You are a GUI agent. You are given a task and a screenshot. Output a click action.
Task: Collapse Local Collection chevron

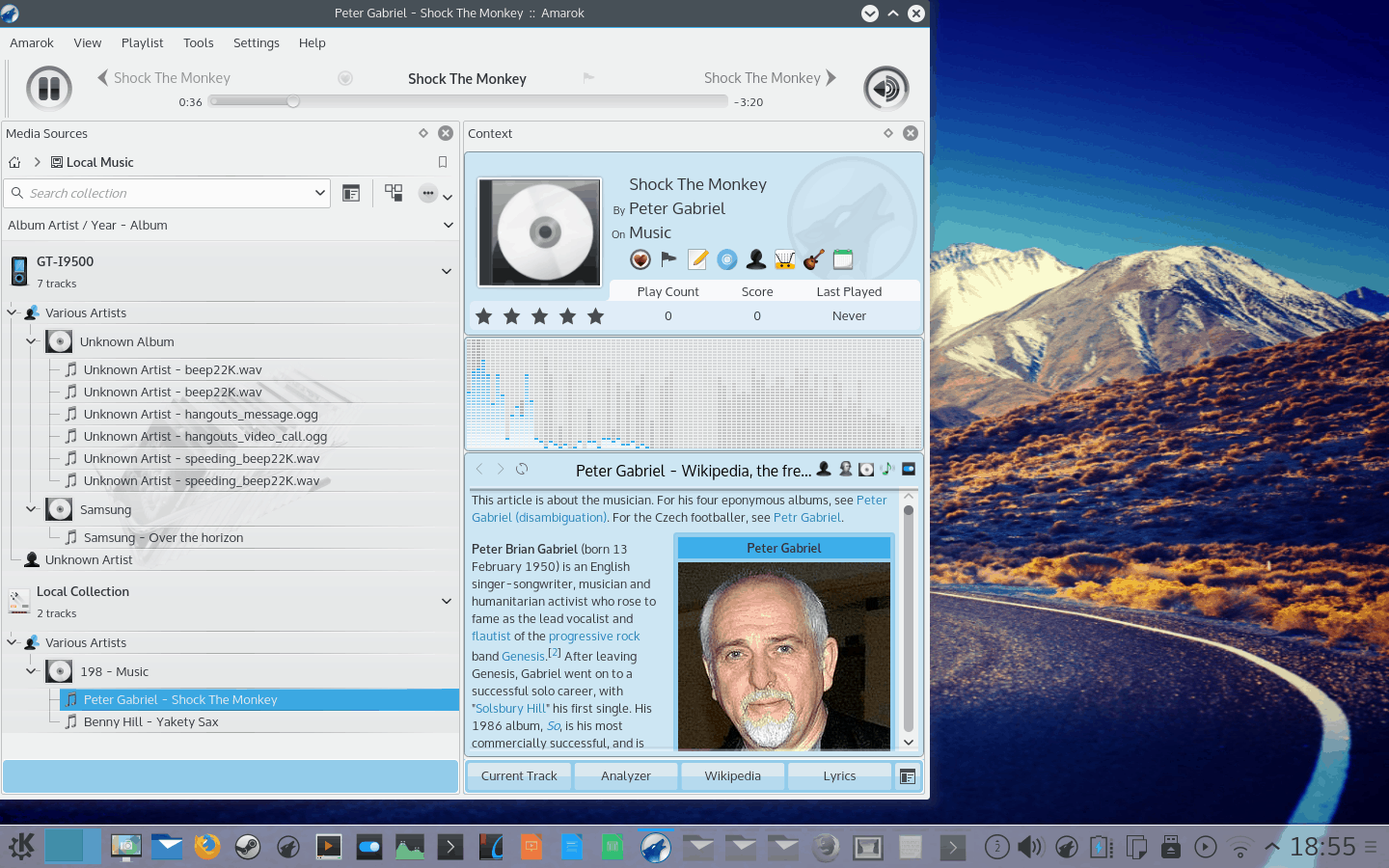tap(447, 601)
